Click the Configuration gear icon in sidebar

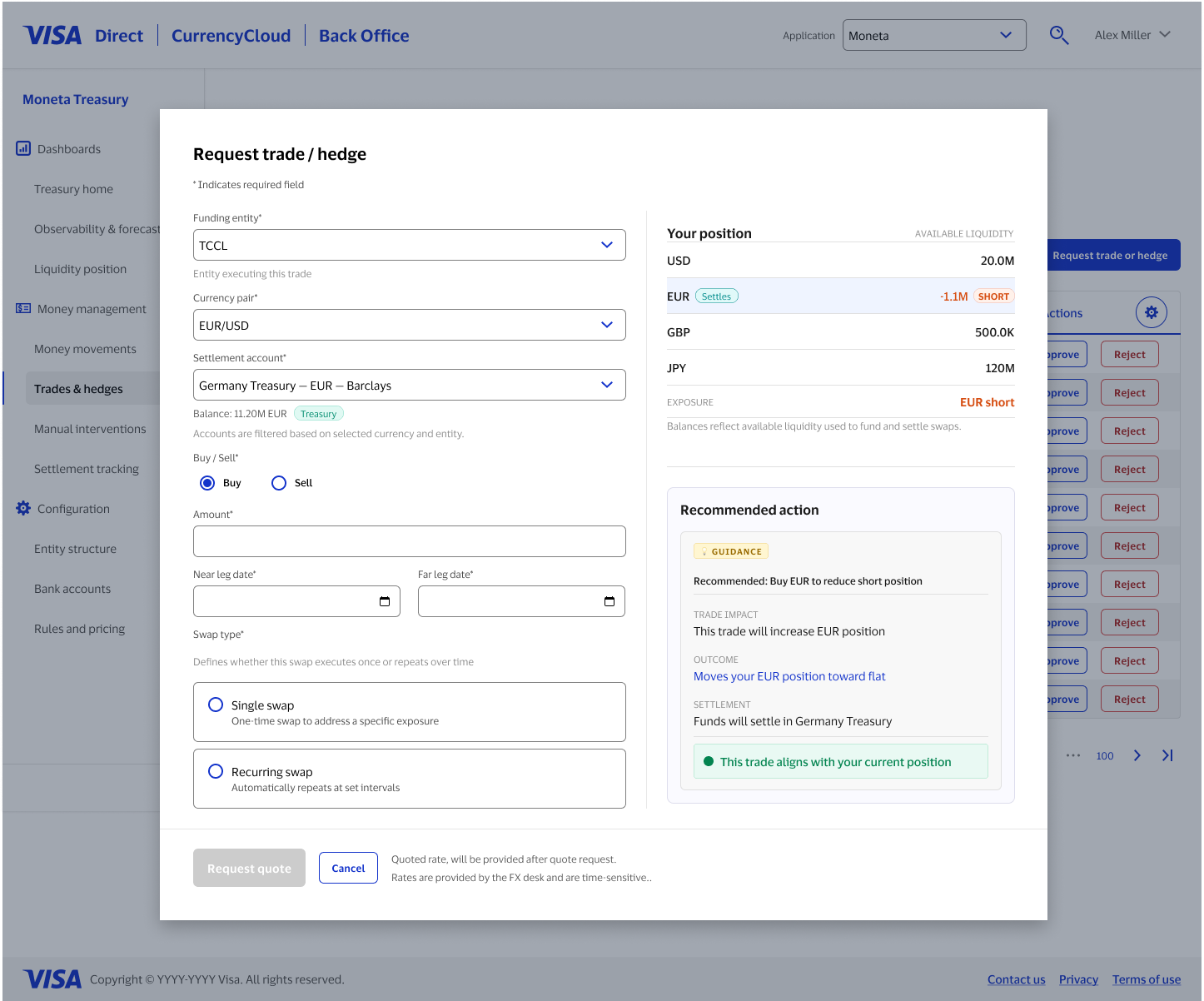(23, 508)
